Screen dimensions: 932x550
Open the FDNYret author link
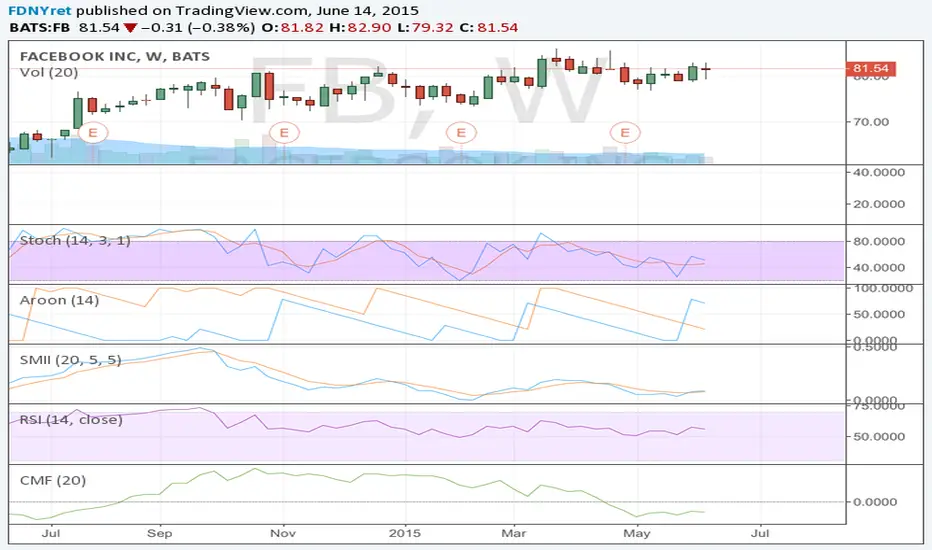(x=39, y=11)
